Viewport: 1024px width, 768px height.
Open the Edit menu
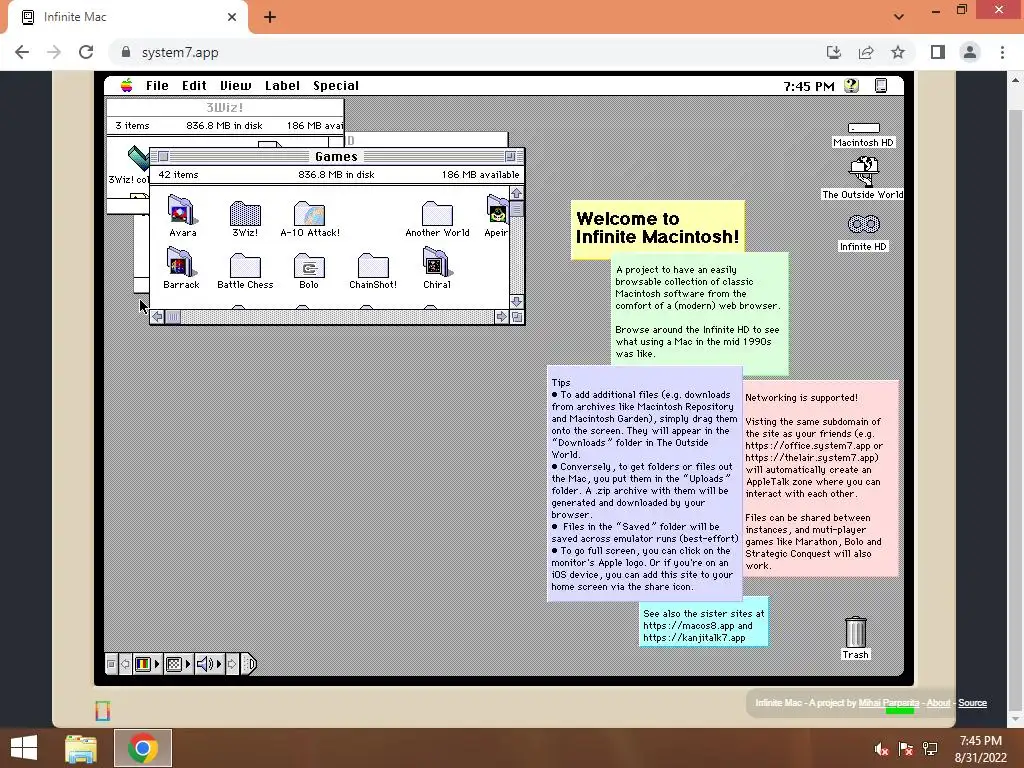click(x=194, y=86)
